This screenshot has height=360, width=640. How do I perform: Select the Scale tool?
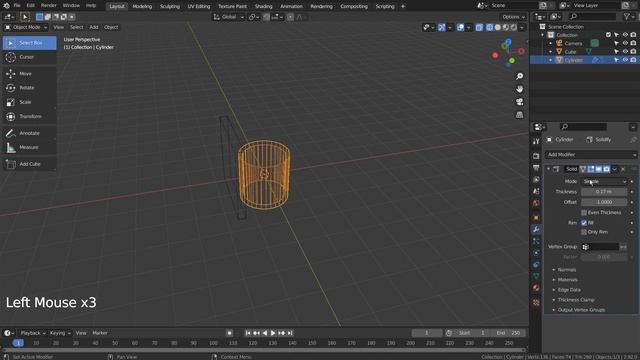29,102
